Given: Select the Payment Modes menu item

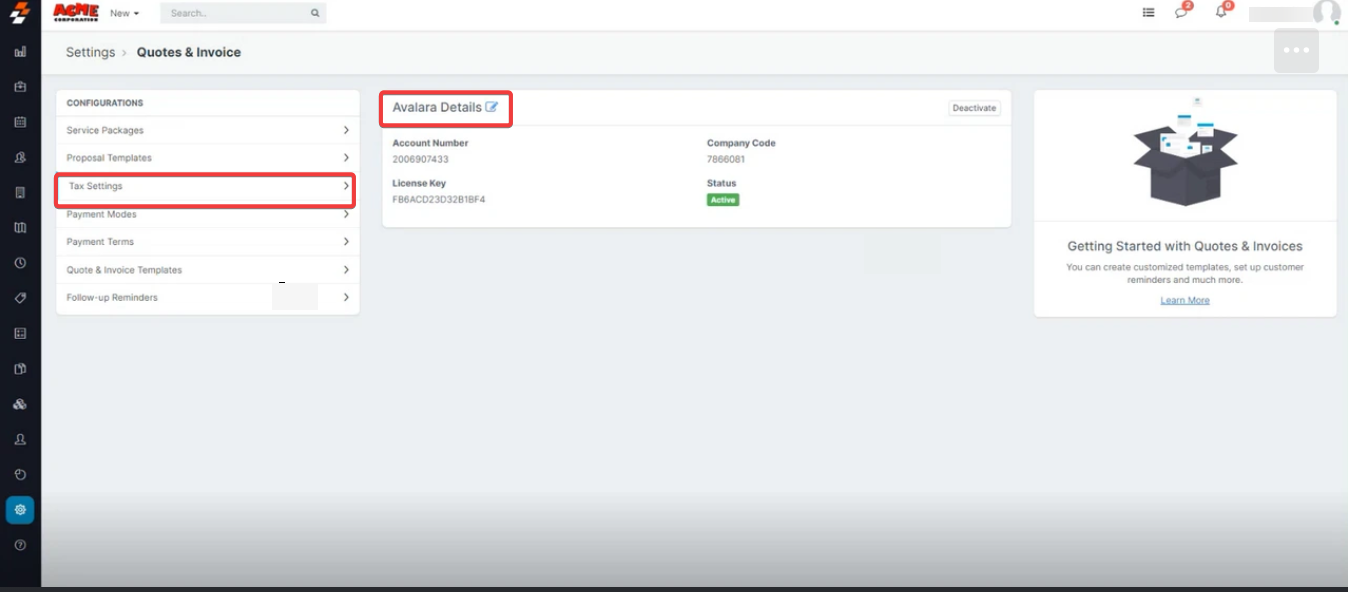Looking at the screenshot, I should point(207,214).
